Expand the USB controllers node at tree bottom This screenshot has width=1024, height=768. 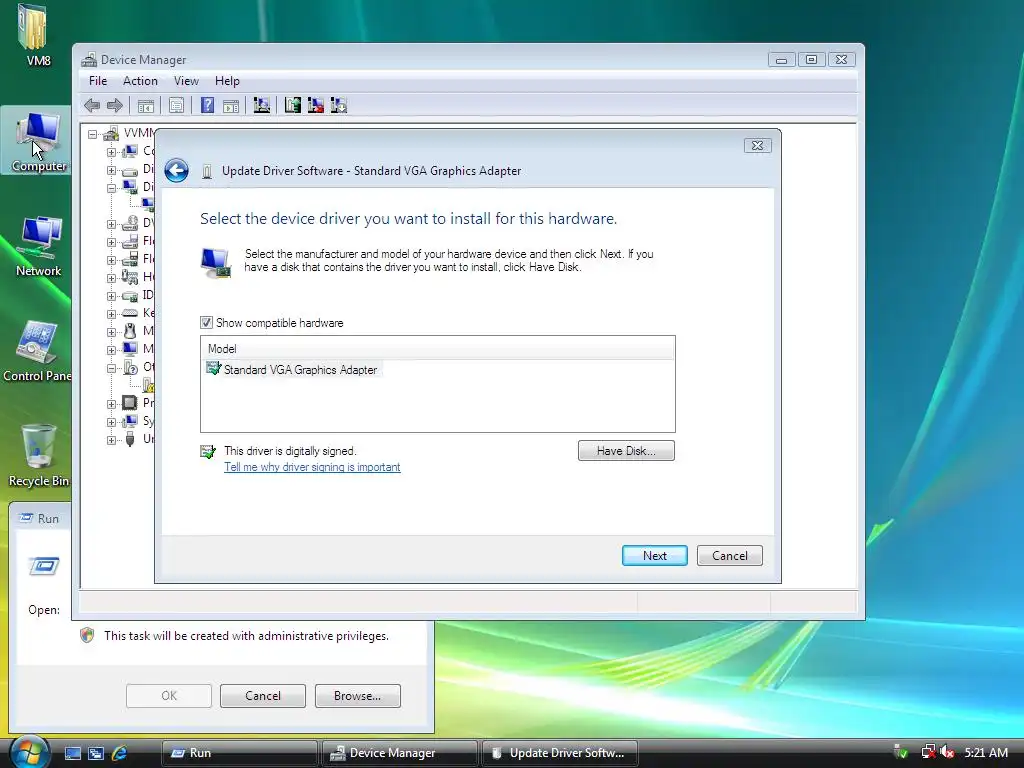[111, 440]
